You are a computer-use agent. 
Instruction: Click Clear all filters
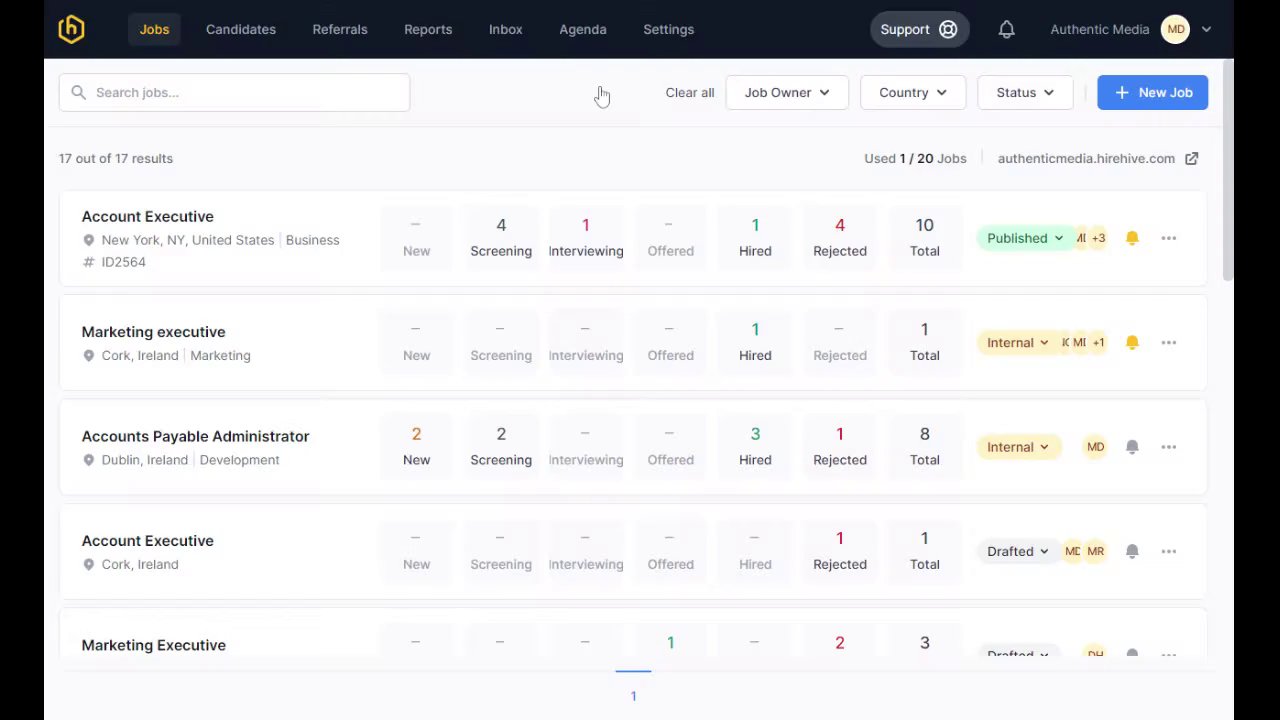point(690,92)
